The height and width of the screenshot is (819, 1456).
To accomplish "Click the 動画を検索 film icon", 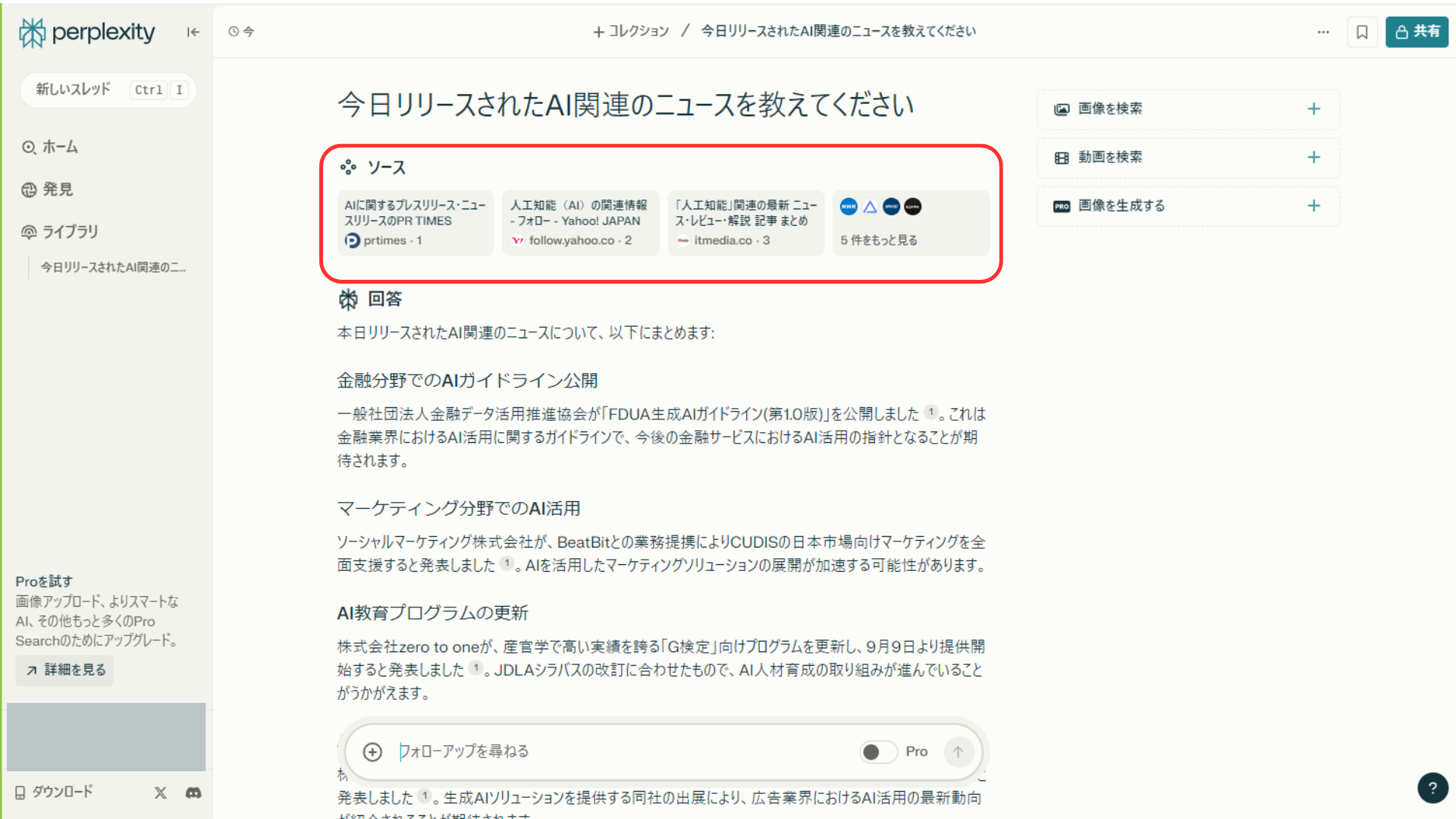I will (x=1062, y=158).
